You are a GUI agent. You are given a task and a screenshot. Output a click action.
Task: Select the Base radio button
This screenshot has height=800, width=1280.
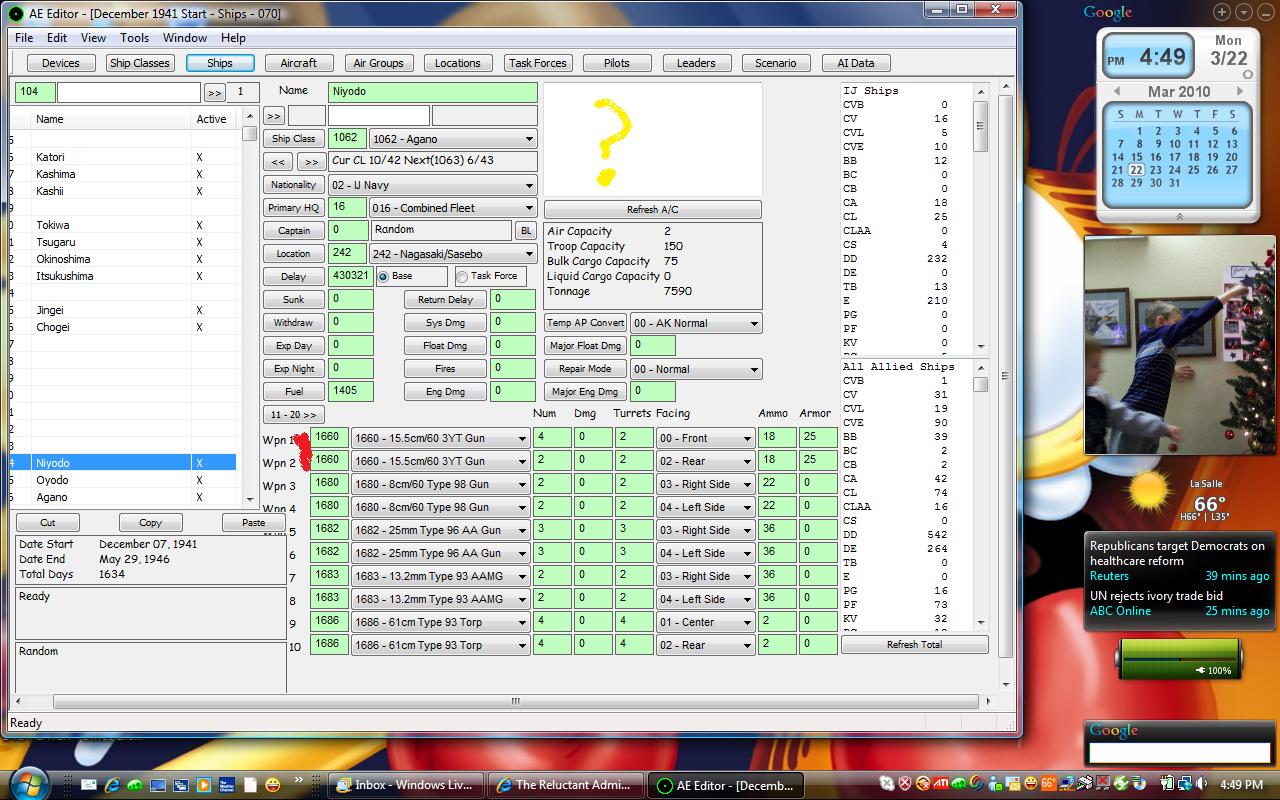(383, 276)
